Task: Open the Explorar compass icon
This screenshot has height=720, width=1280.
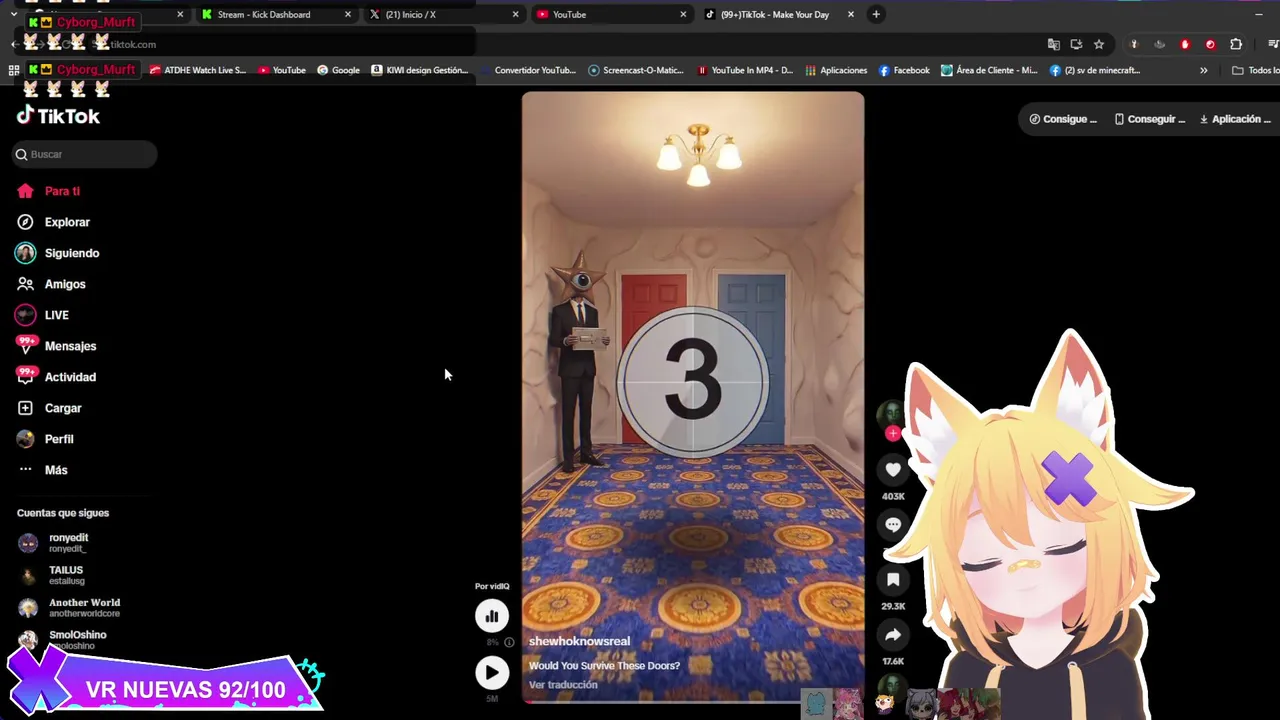Action: pyautogui.click(x=25, y=222)
